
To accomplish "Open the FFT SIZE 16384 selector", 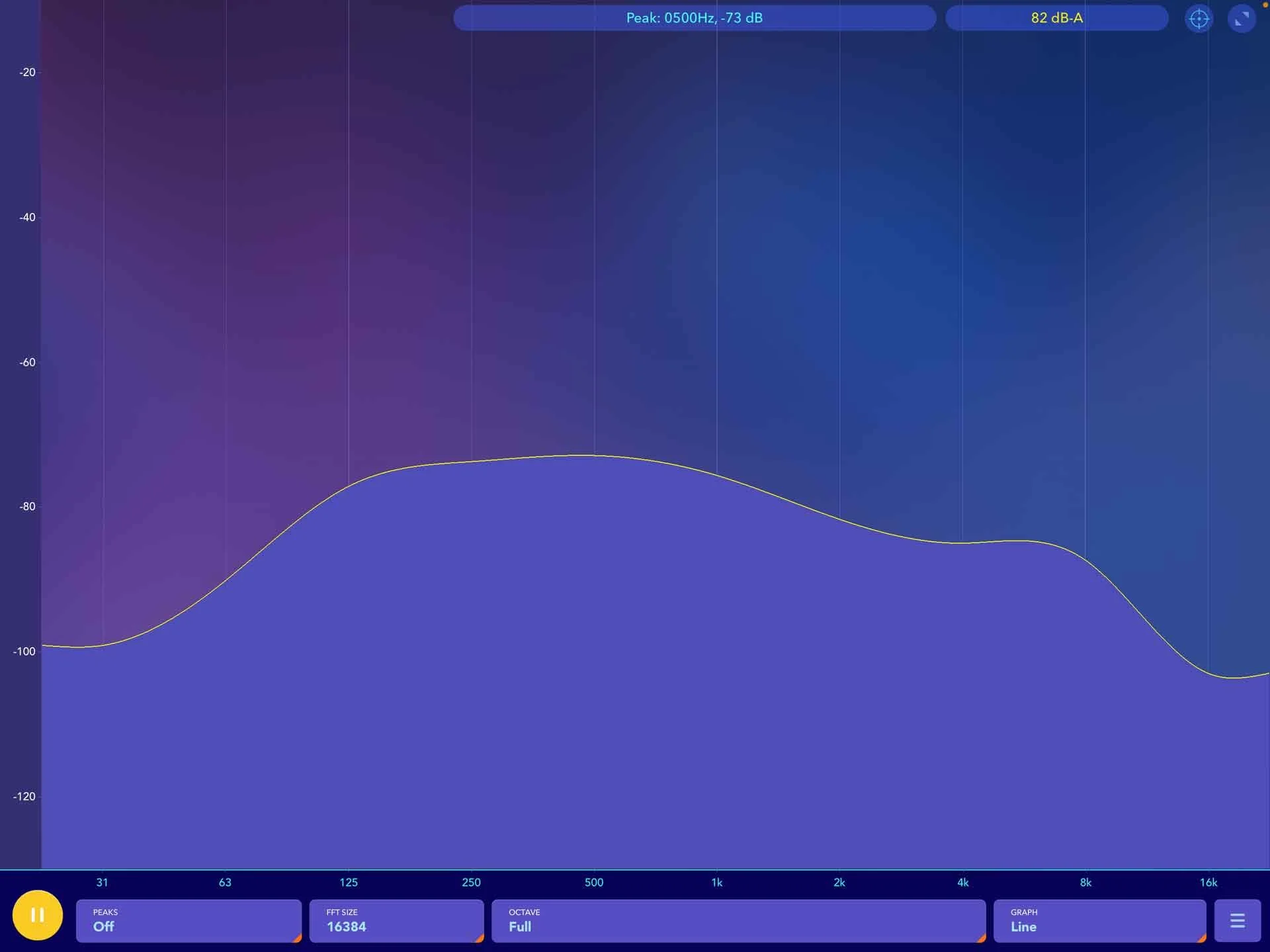I will (x=396, y=920).
